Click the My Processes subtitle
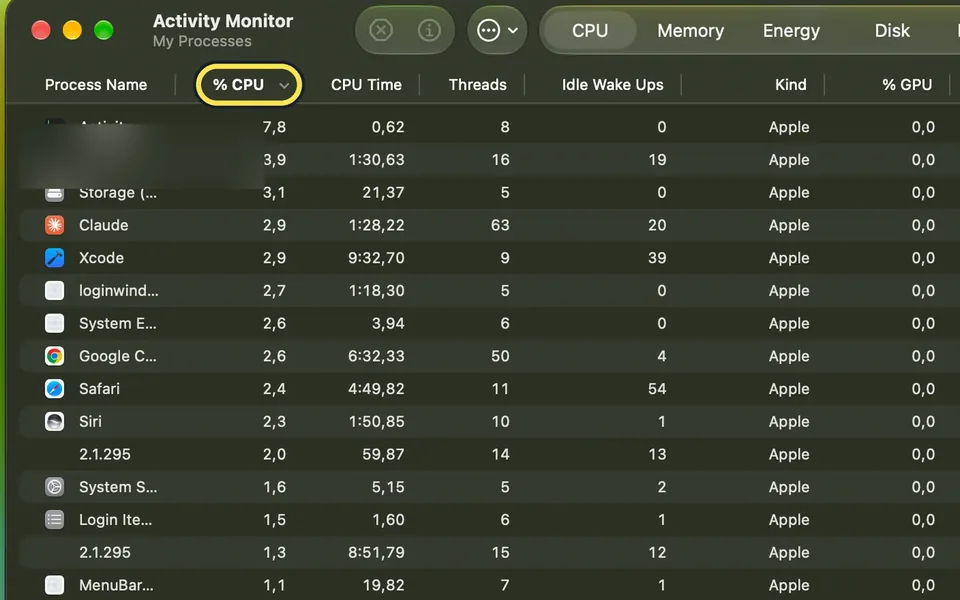Screen dimensions: 960x600 (x=202, y=41)
